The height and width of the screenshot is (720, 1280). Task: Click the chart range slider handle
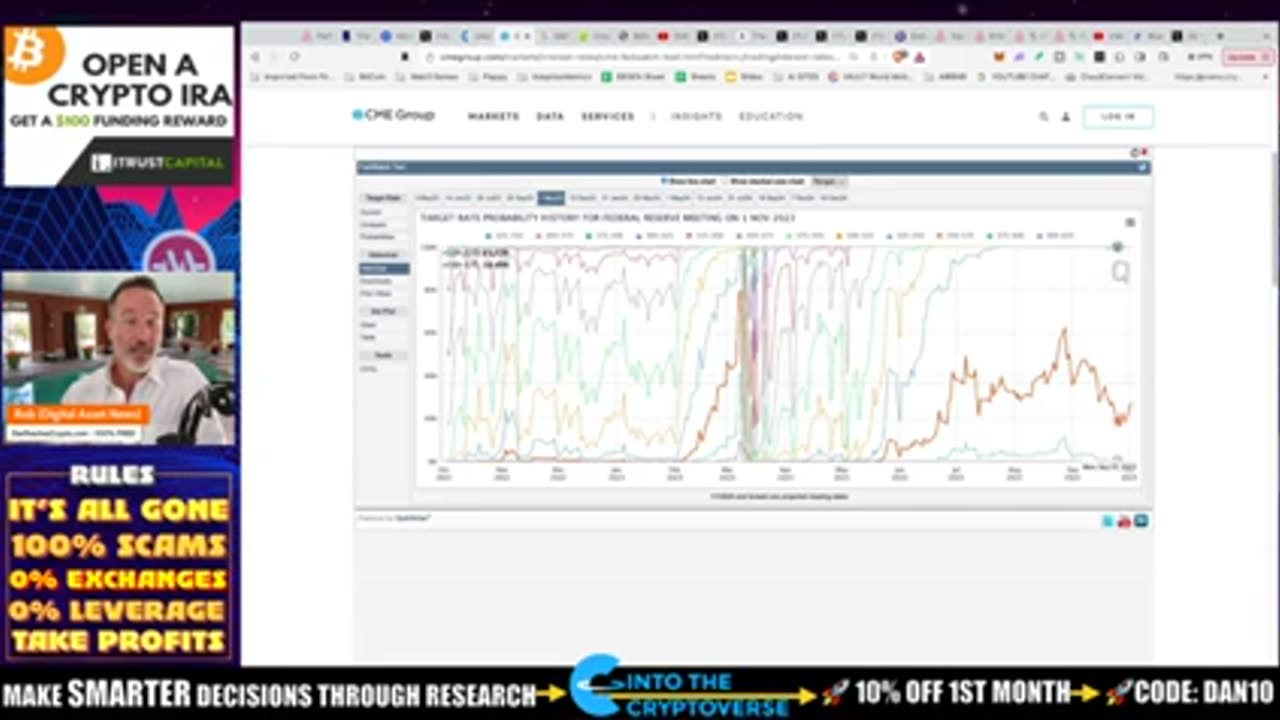click(x=1117, y=246)
